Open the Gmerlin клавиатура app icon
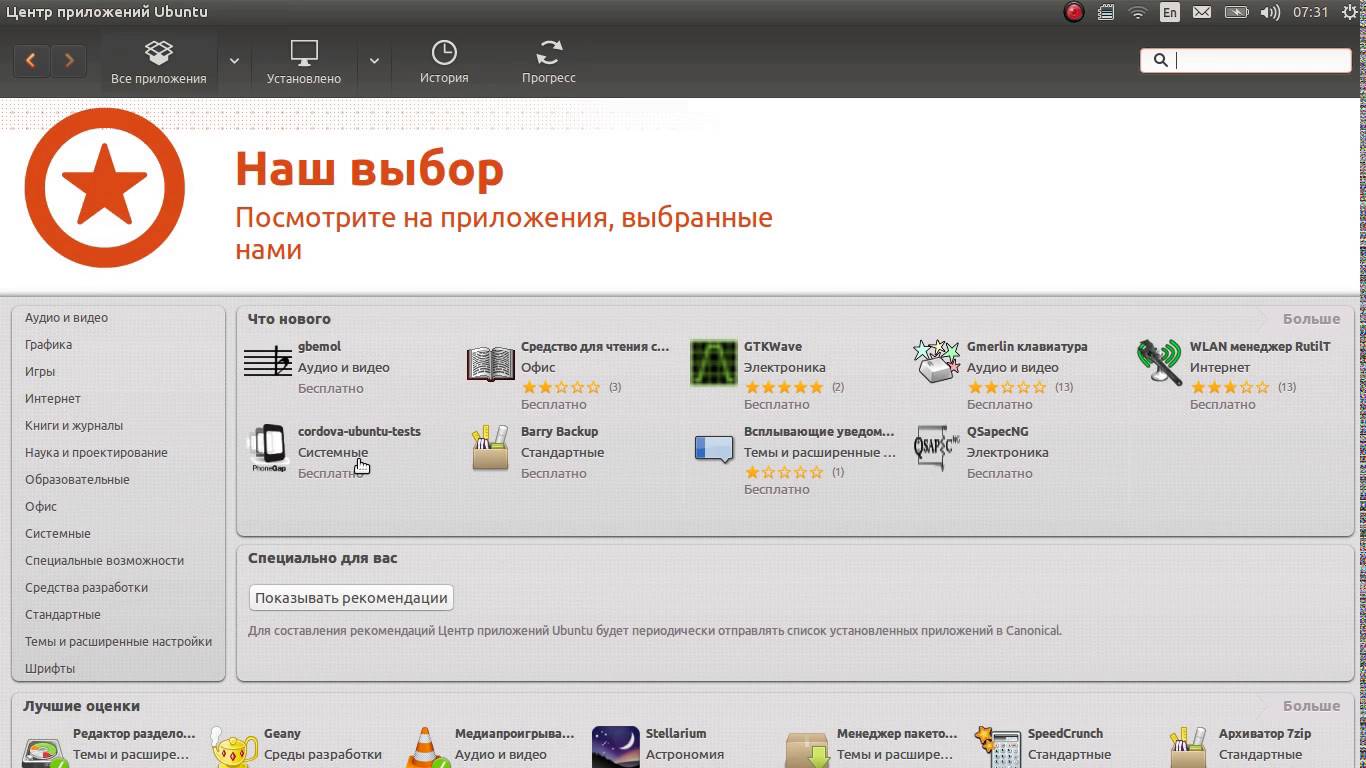1366x768 pixels. [937, 362]
